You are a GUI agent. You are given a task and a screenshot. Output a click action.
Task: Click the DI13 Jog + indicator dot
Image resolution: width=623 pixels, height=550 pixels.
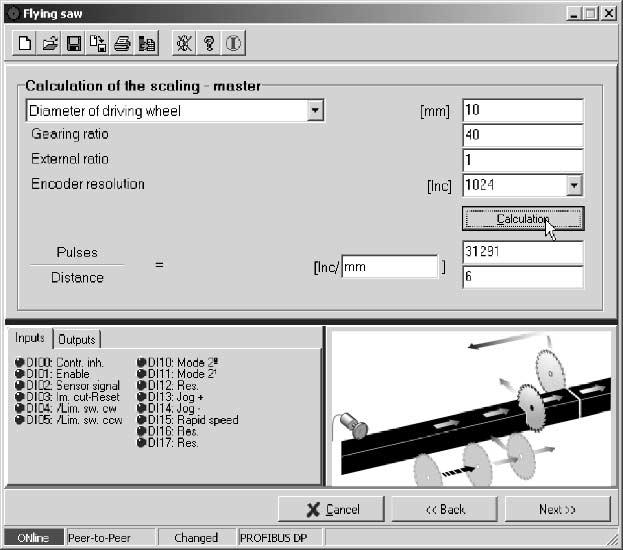(x=141, y=397)
